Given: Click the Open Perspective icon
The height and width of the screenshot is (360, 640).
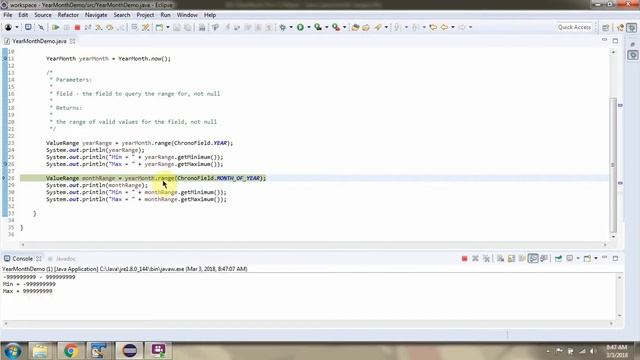Looking at the screenshot, I should tap(605, 27).
